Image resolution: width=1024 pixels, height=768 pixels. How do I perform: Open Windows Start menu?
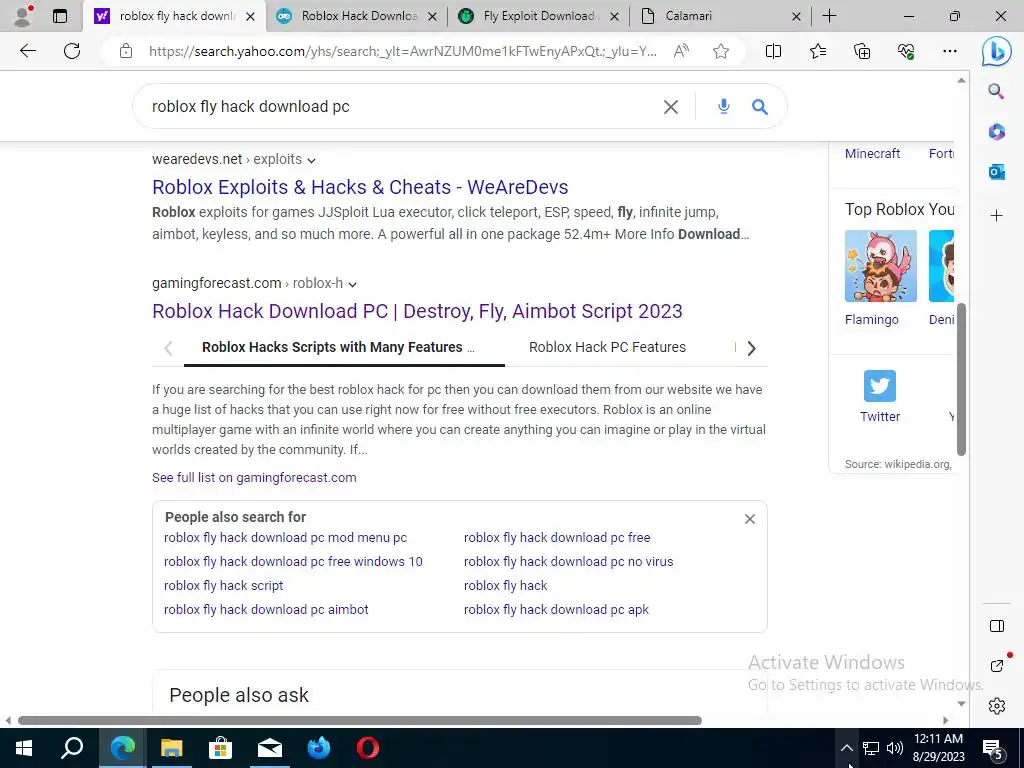point(24,748)
